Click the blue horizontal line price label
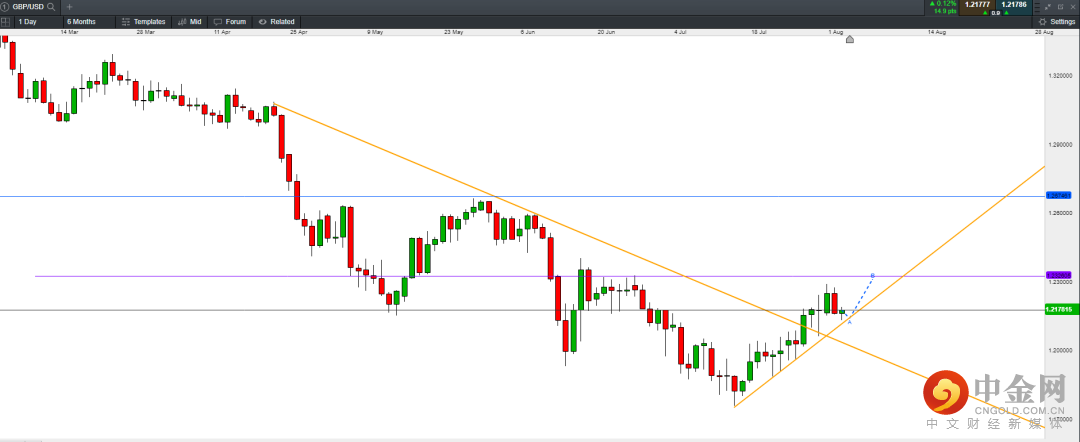Screen dimensions: 1080x442 pyautogui.click(x=1059, y=196)
